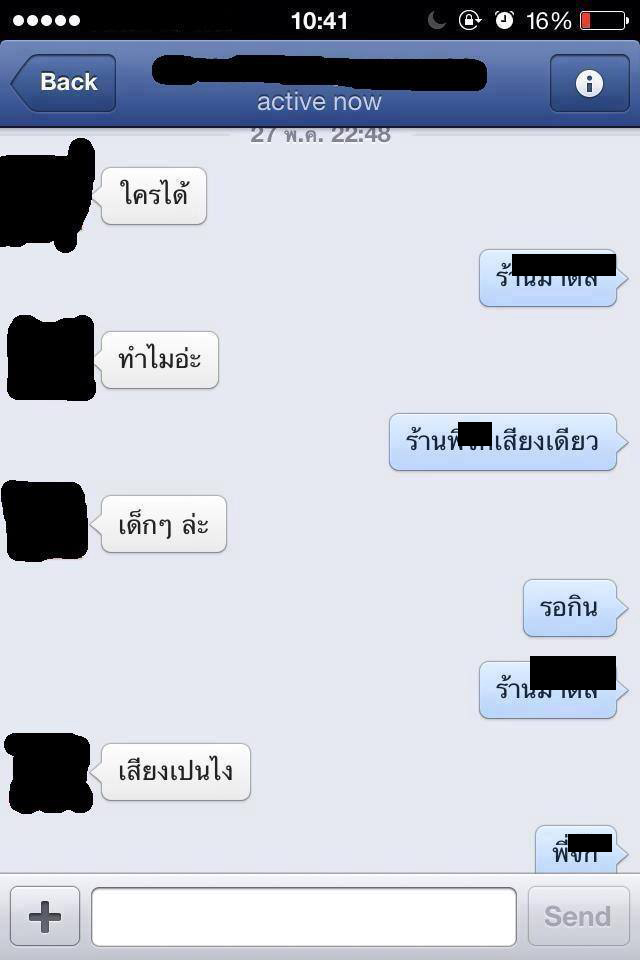Tap the battery icon in status bar

tap(604, 21)
